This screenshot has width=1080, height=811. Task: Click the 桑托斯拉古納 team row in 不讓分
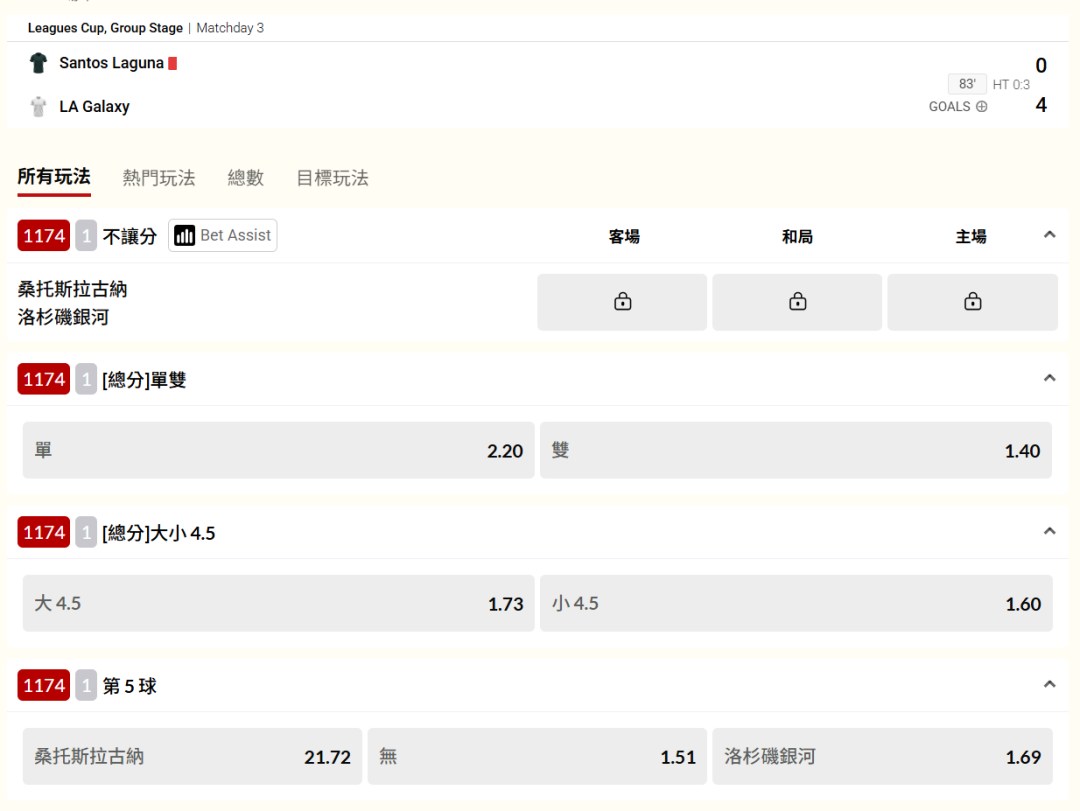pos(72,289)
